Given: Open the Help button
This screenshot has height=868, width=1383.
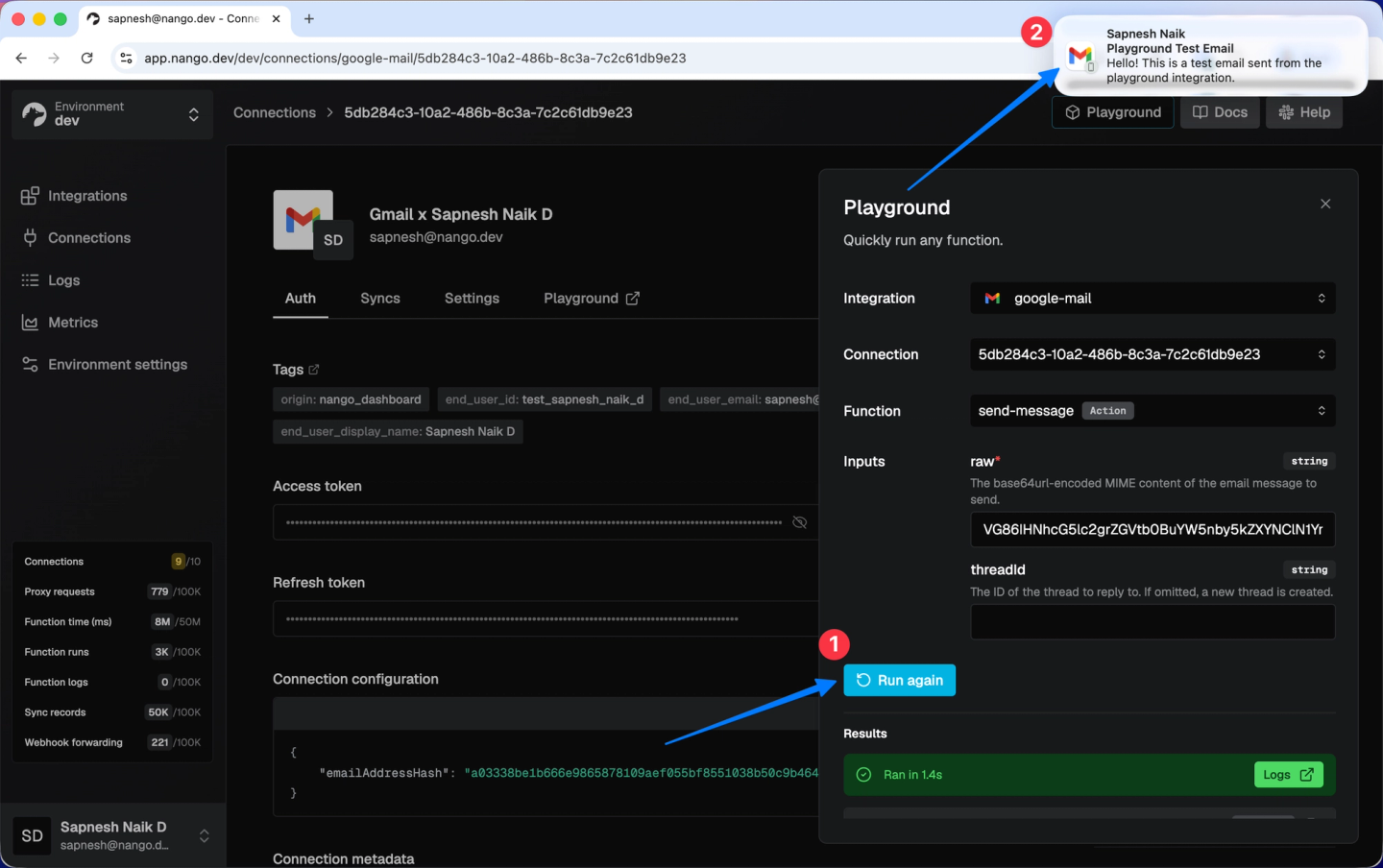Looking at the screenshot, I should click(1304, 112).
